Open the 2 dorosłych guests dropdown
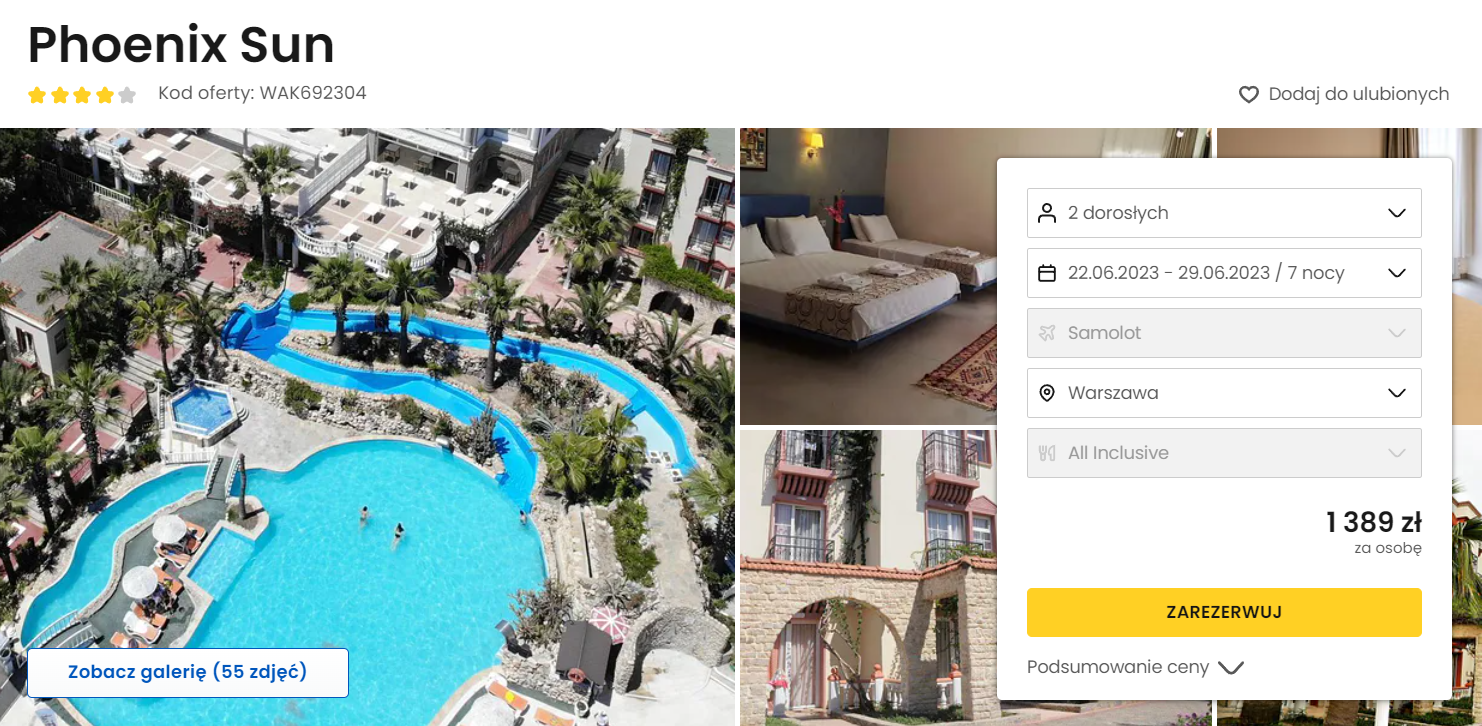 pos(1224,213)
